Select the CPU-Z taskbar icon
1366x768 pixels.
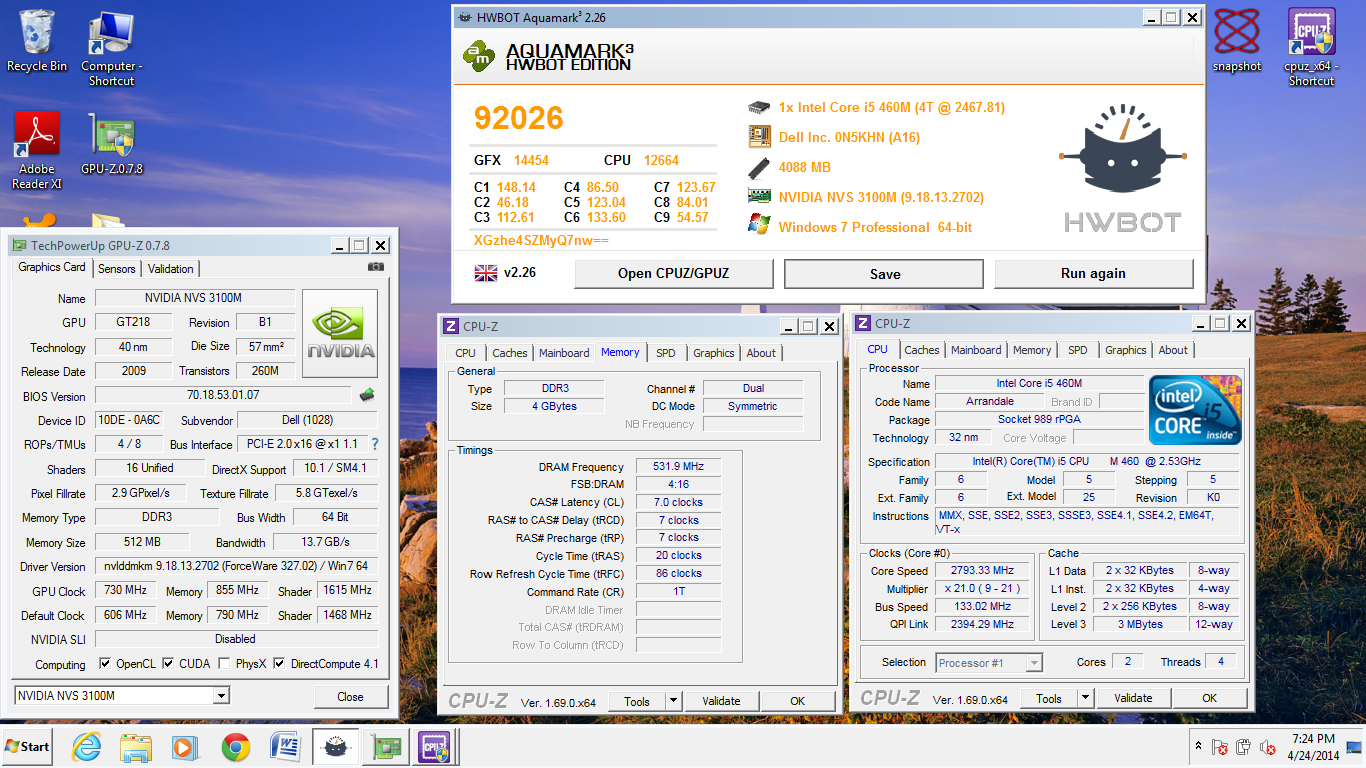(x=434, y=746)
